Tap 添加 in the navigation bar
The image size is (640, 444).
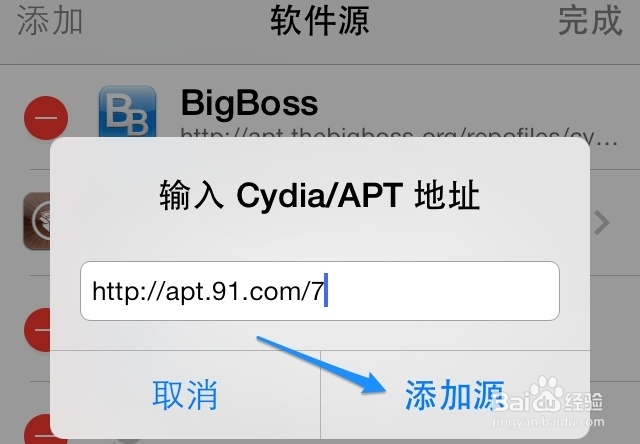tap(50, 20)
